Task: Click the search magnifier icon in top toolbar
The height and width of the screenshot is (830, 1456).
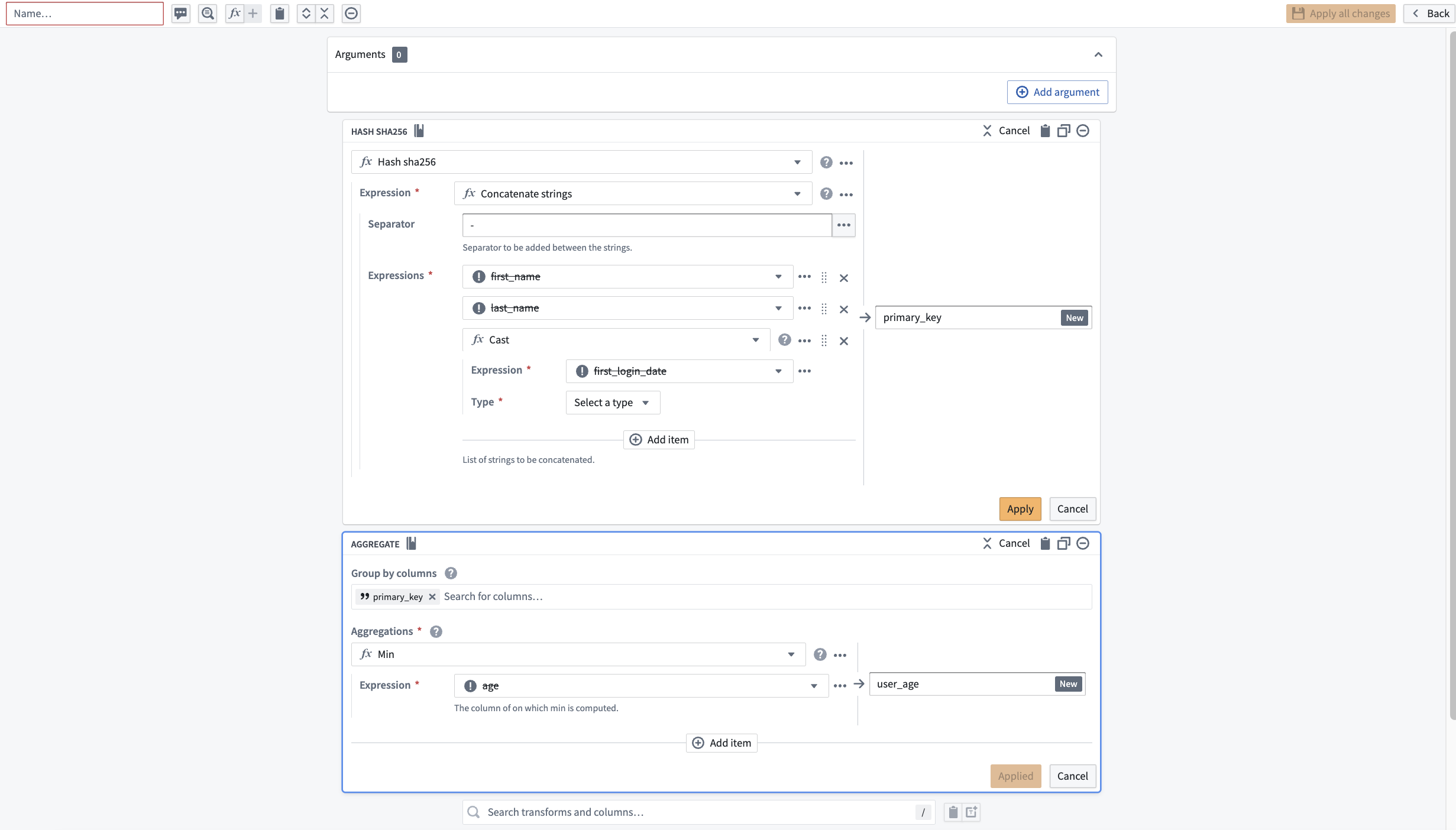Action: click(x=208, y=13)
